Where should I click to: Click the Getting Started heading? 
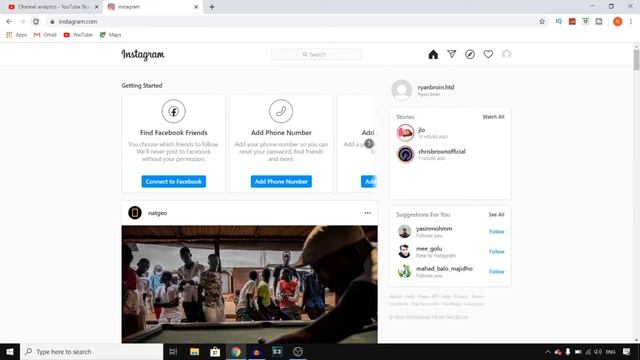click(x=142, y=85)
